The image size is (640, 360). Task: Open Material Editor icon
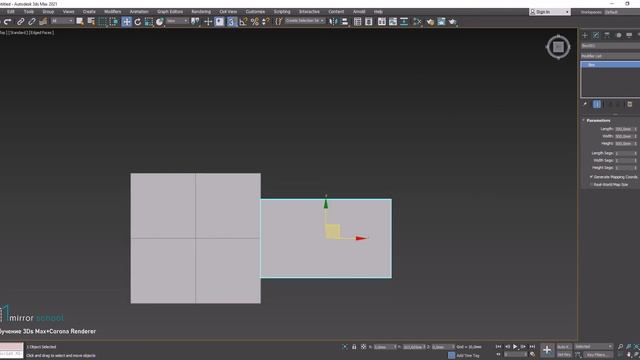tap(417, 22)
